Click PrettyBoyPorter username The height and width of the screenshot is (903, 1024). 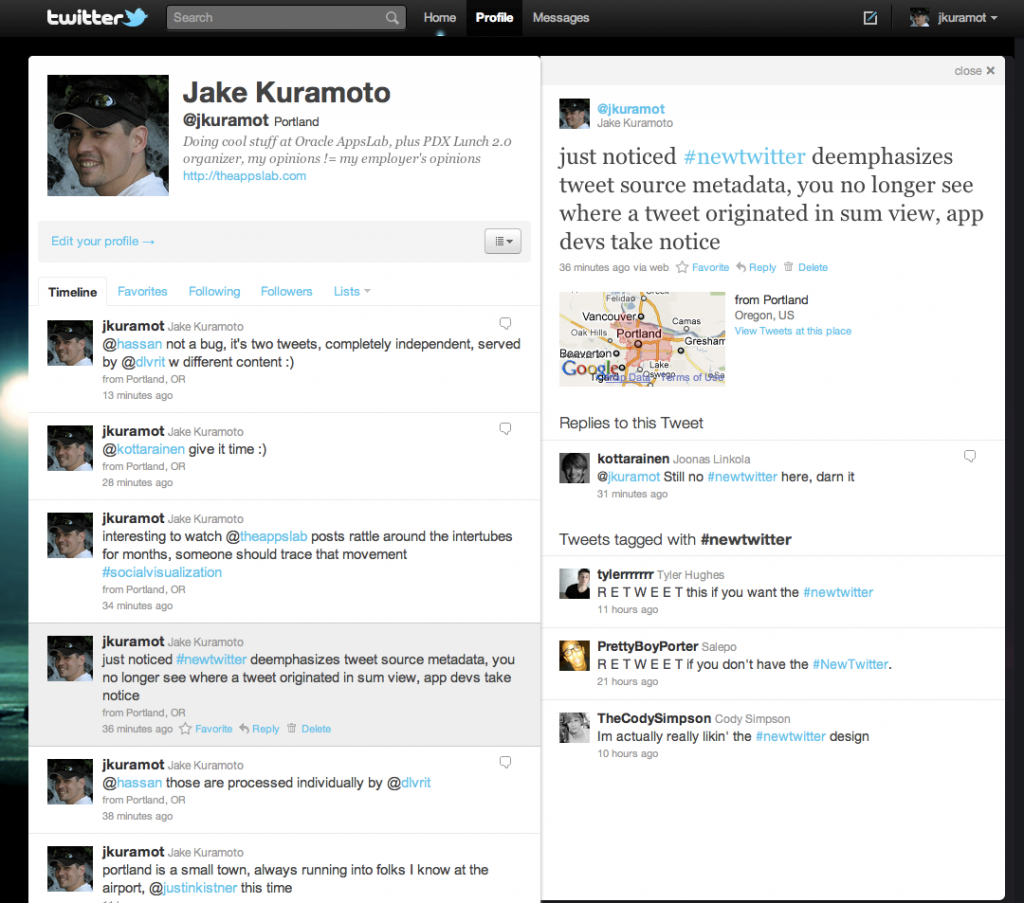(x=648, y=646)
